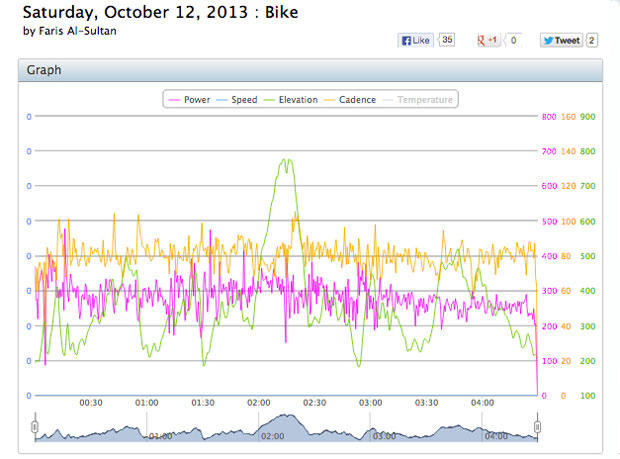
Task: Click navigator timeline at 02:00 mark
Action: point(272,437)
